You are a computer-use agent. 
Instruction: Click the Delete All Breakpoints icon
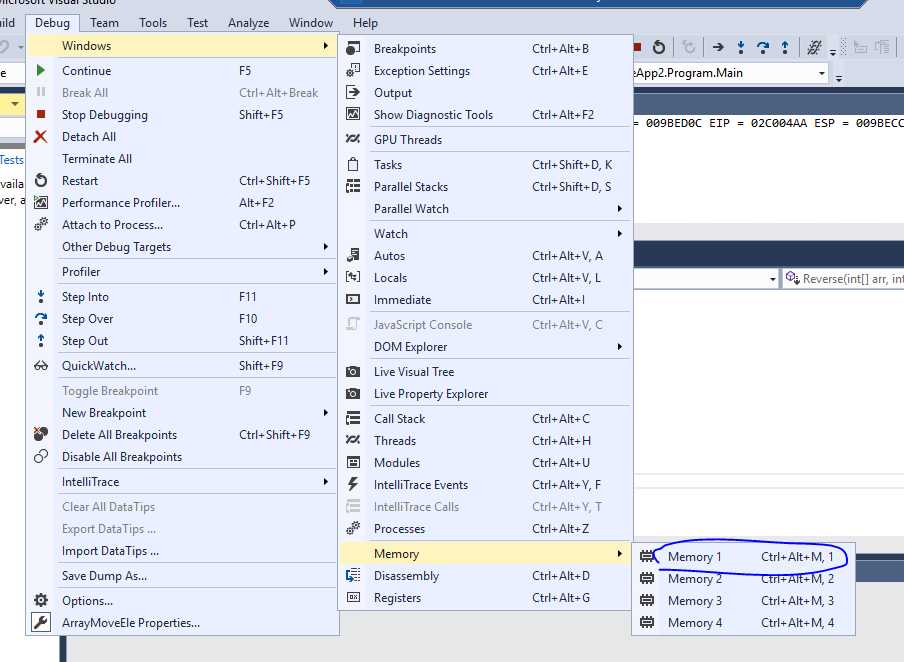click(40, 434)
